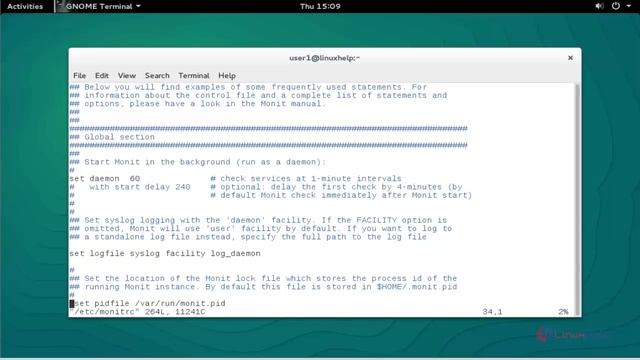
Task: Click the 'with start delay 240' text
Action: (x=140, y=187)
